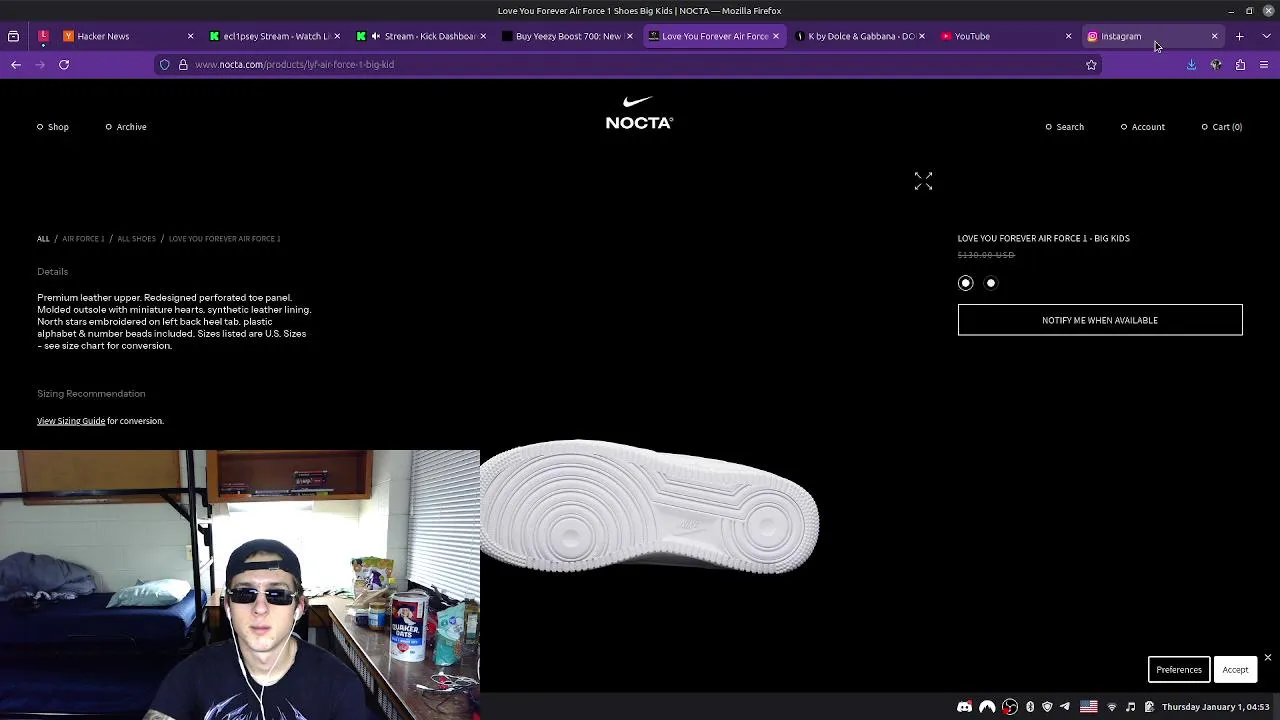Go back to previous page
The image size is (1280, 720).
point(16,64)
